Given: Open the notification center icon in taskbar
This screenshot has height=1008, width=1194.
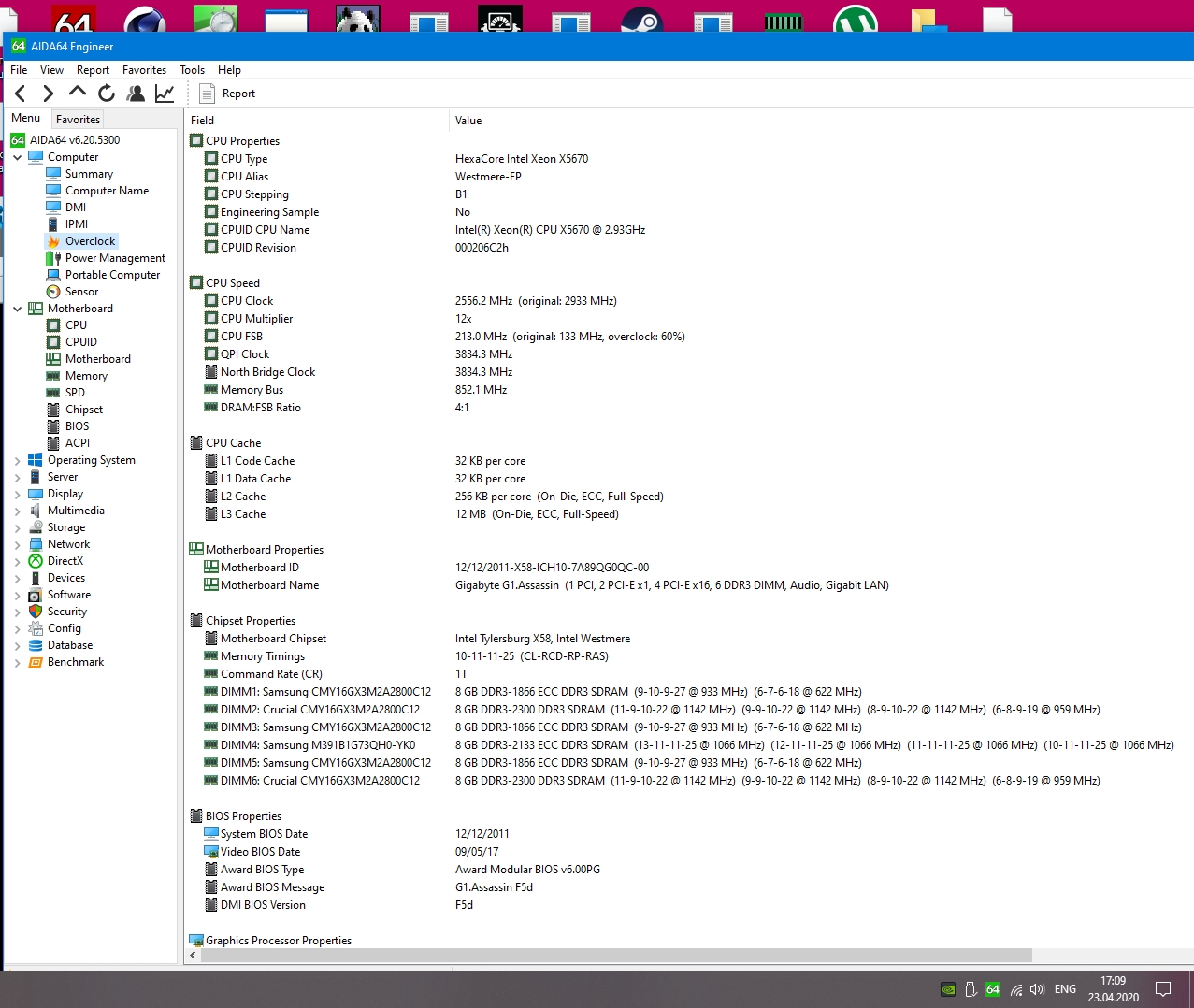Looking at the screenshot, I should (1163, 989).
